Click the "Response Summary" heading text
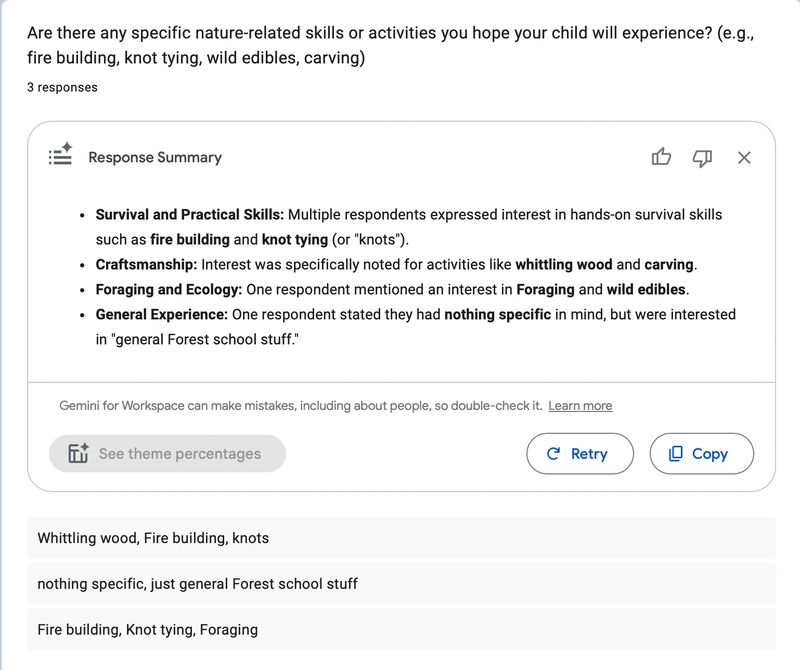This screenshot has width=800, height=670. [155, 157]
